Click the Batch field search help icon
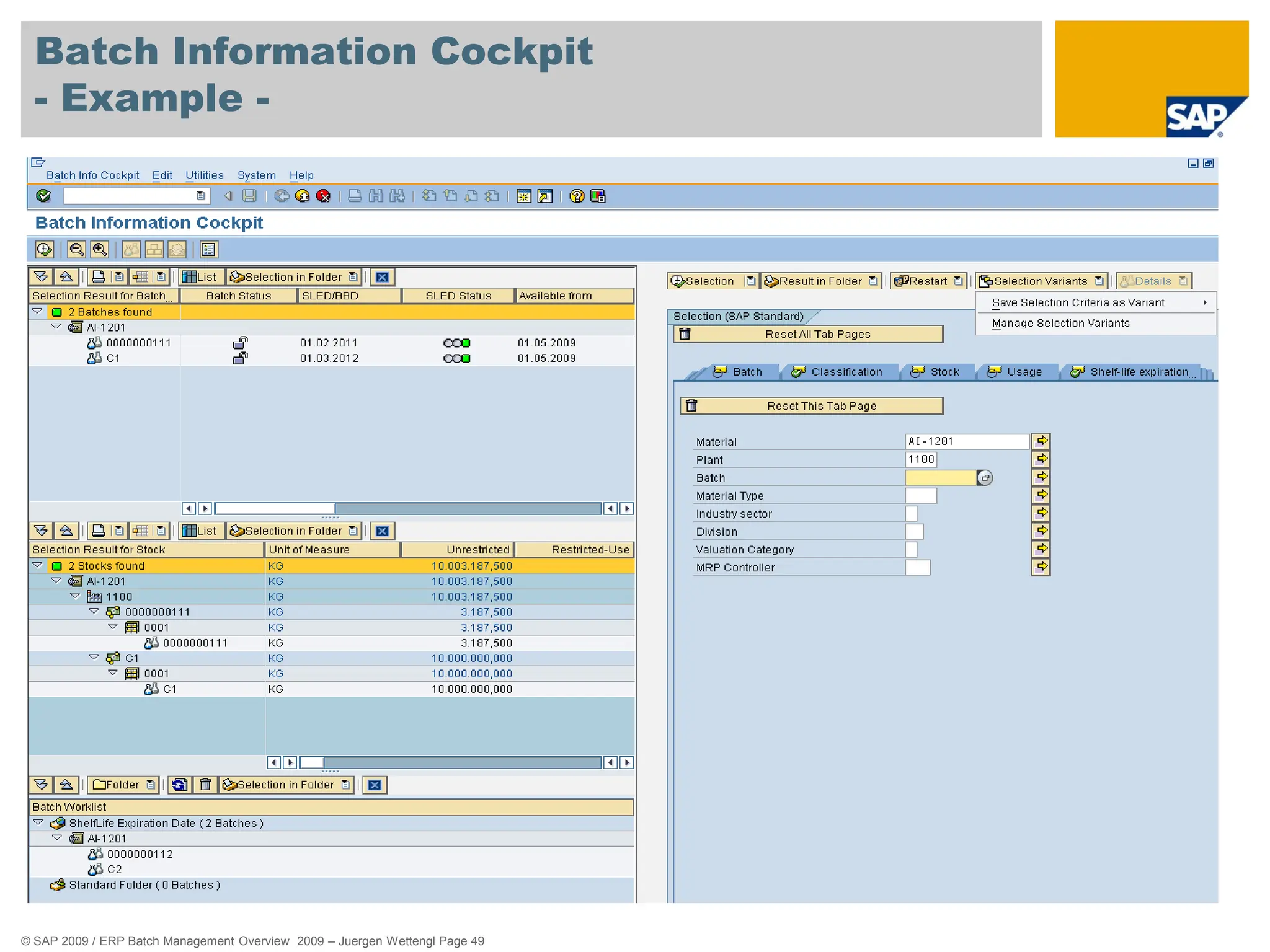The width and height of the screenshot is (1270, 952). pyautogui.click(x=985, y=478)
